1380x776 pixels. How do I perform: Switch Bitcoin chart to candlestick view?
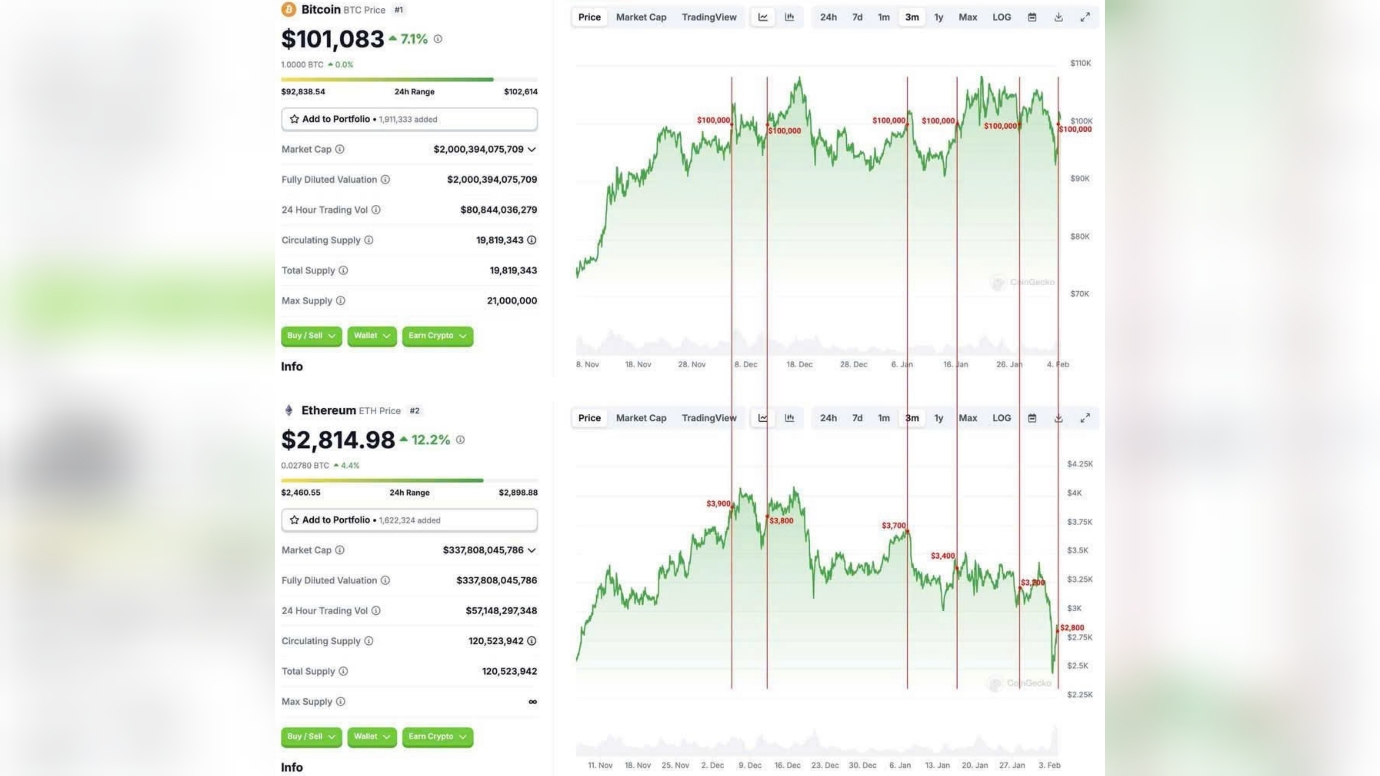click(x=789, y=17)
